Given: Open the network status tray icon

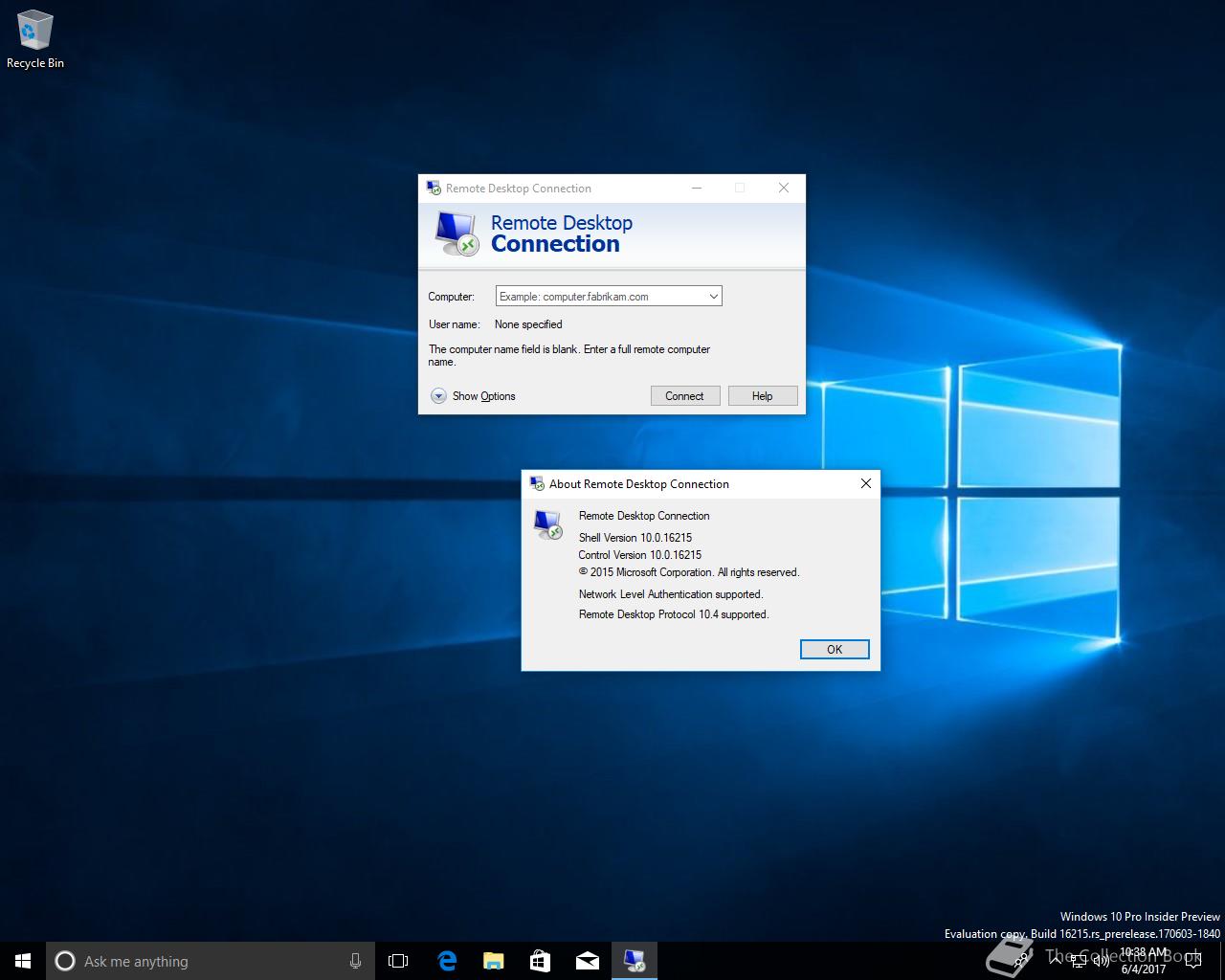Looking at the screenshot, I should (x=1079, y=960).
